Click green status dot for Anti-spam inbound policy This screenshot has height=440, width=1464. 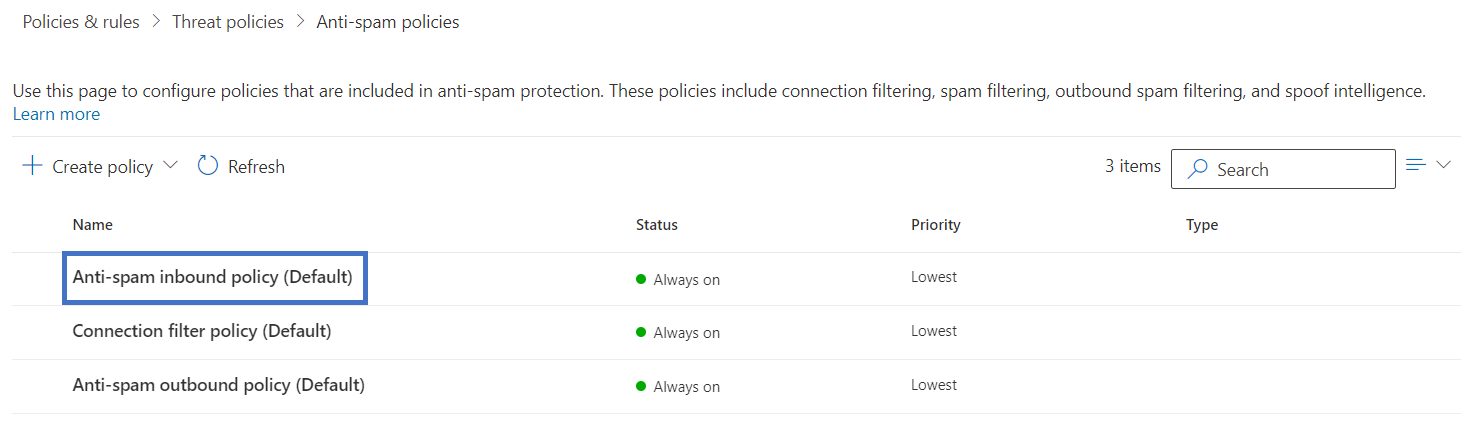(x=641, y=279)
